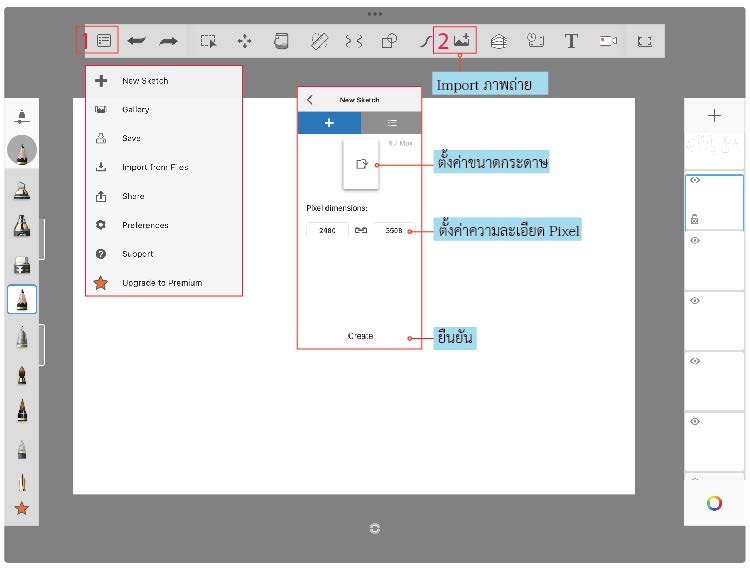This screenshot has width=750, height=570.
Task: Select the Import image tool
Action: point(462,40)
